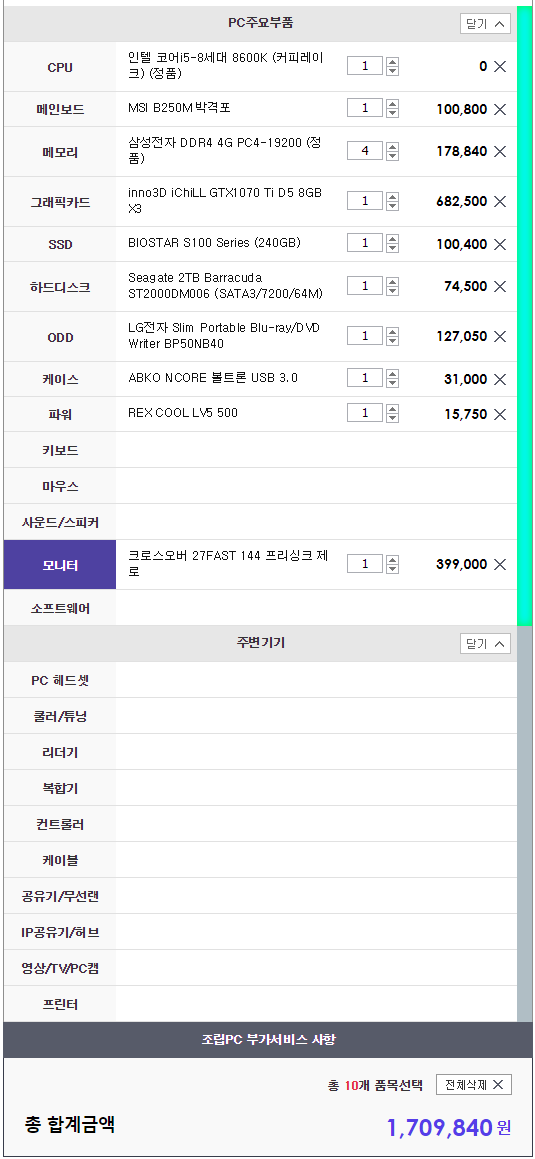
Task: Increase memory quantity with the up arrow
Action: coord(392,147)
